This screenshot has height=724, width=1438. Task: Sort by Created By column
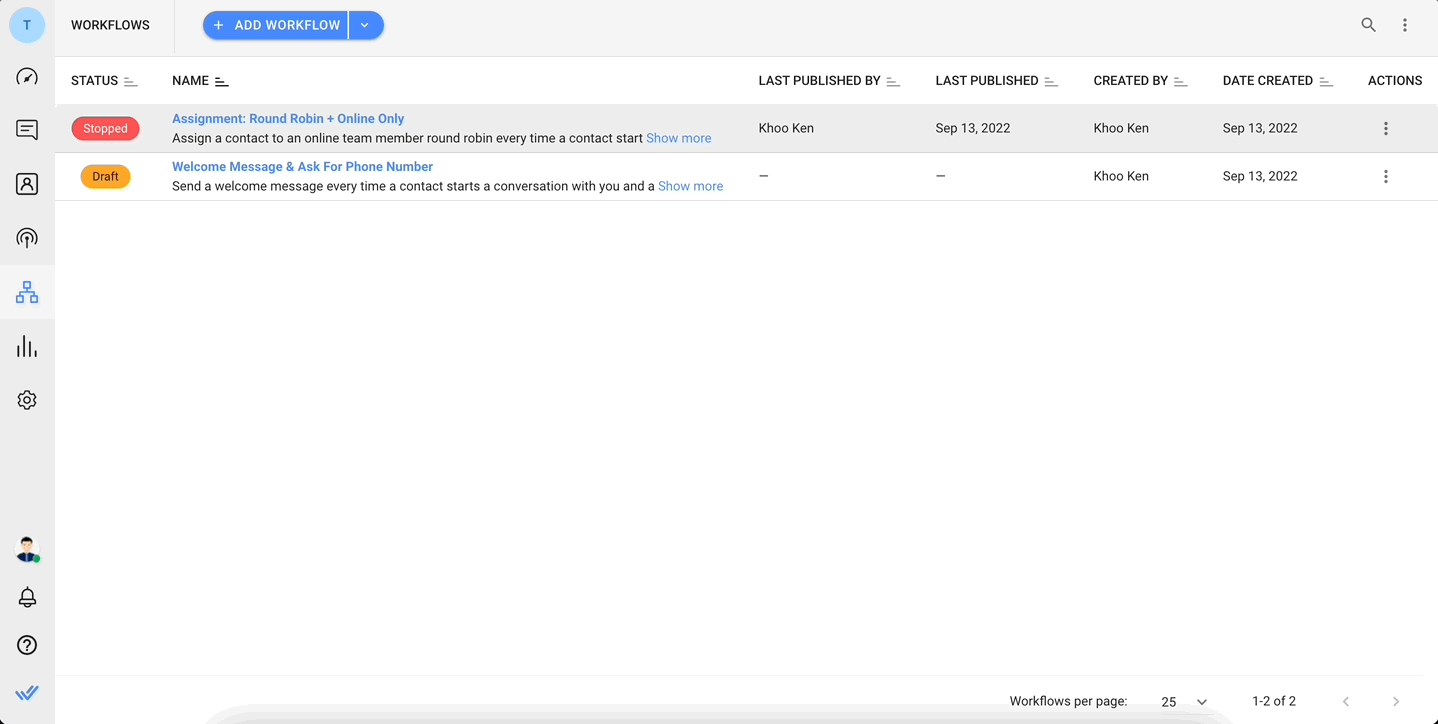1181,81
